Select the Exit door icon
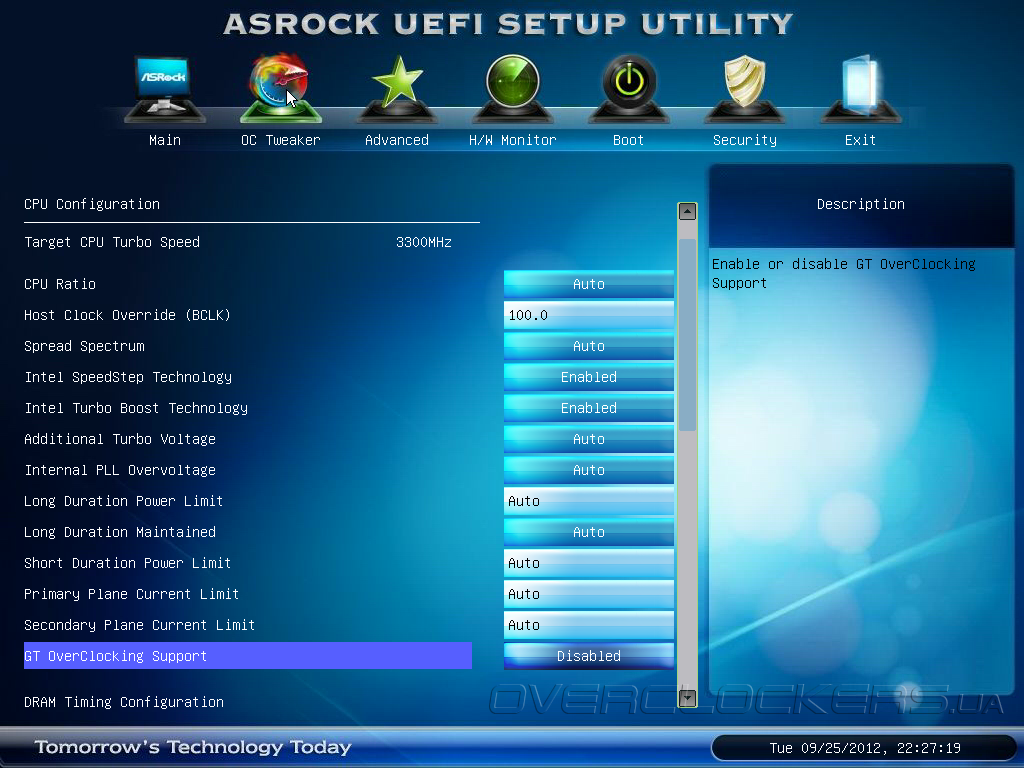1024x768 pixels. 860,89
